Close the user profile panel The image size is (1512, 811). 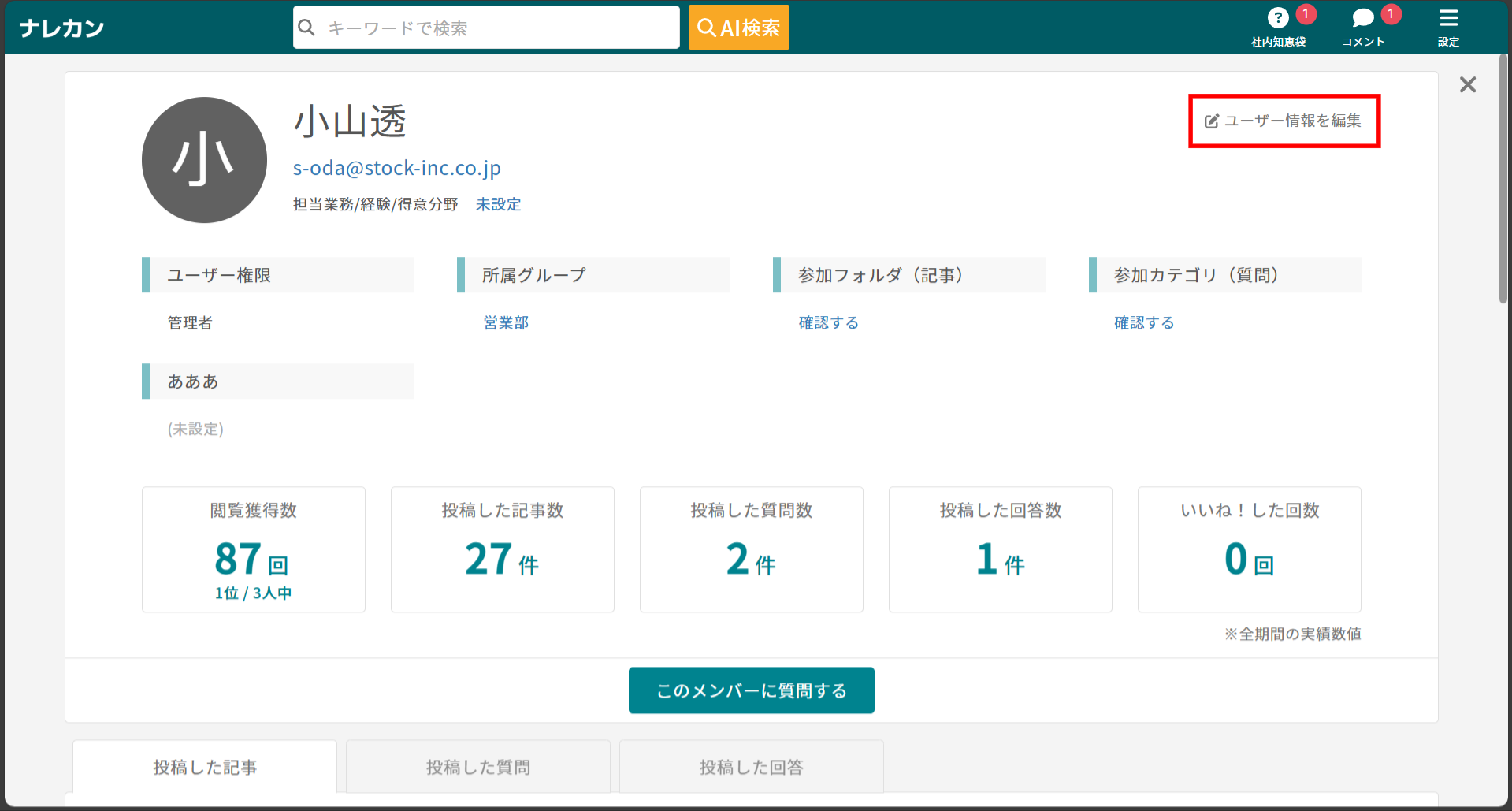[1467, 85]
